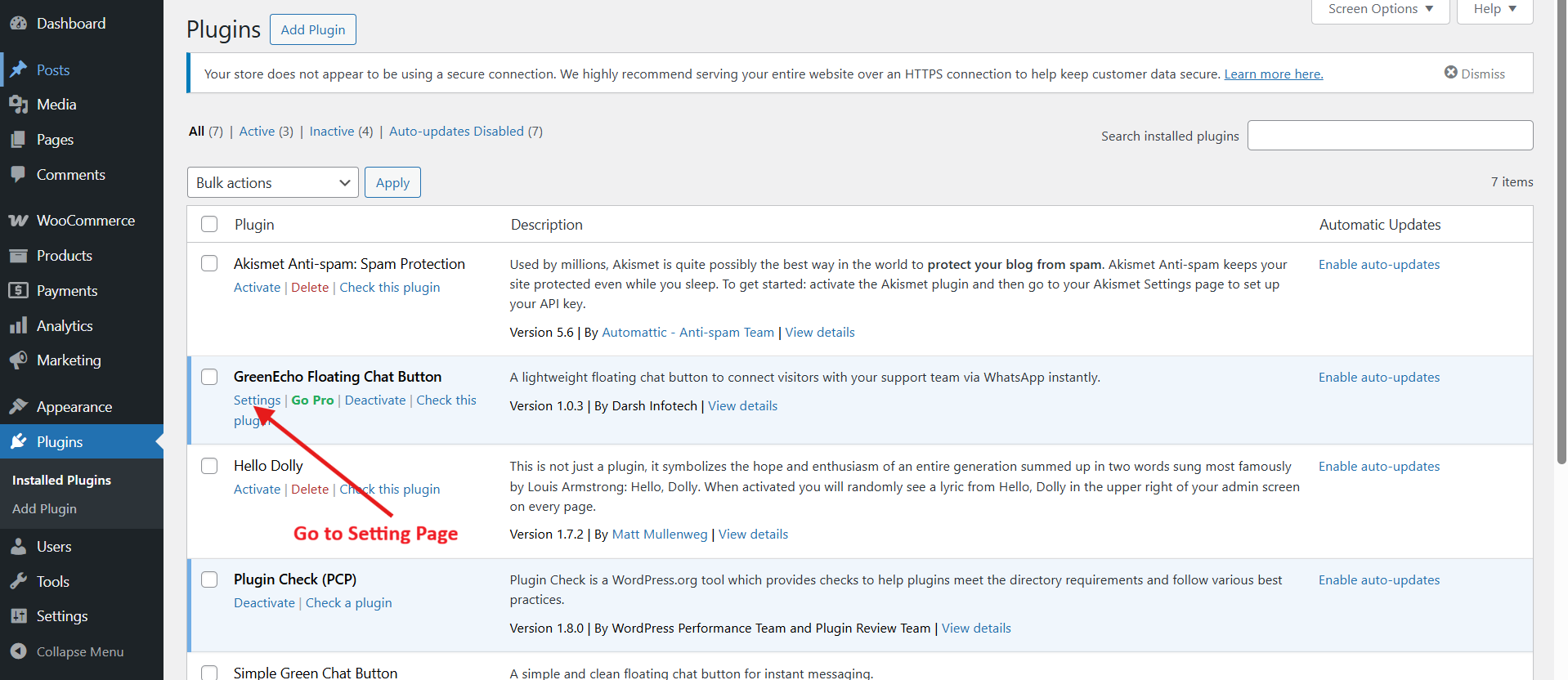This screenshot has height=680, width=1568.
Task: Check the Simple Green Chat Button checkbox
Action: [x=209, y=672]
